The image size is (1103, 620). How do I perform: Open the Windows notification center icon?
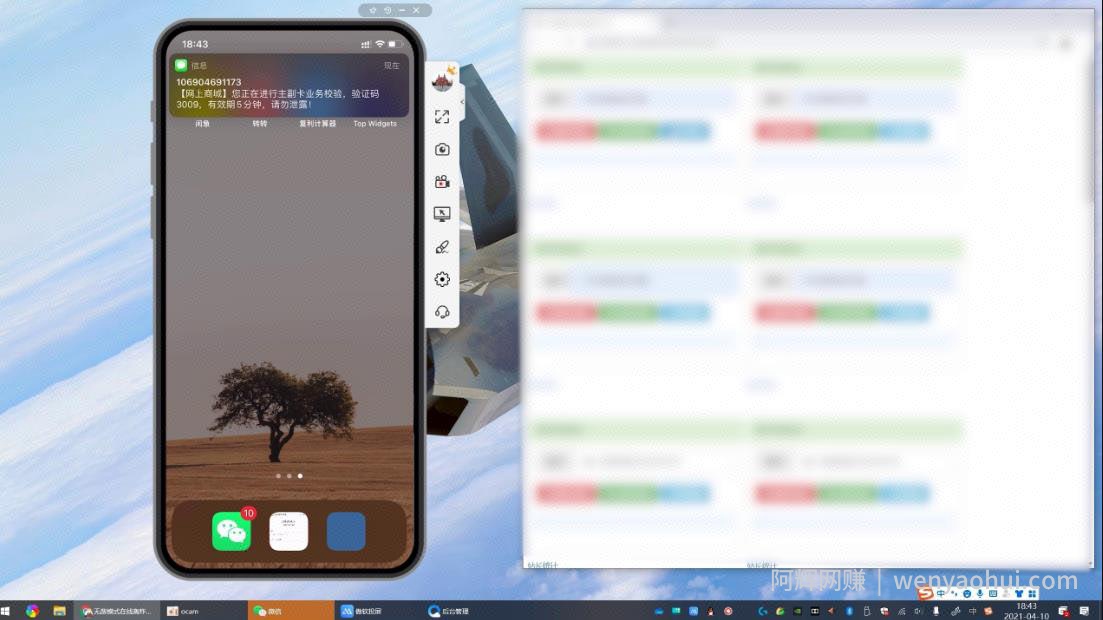pos(1084,611)
